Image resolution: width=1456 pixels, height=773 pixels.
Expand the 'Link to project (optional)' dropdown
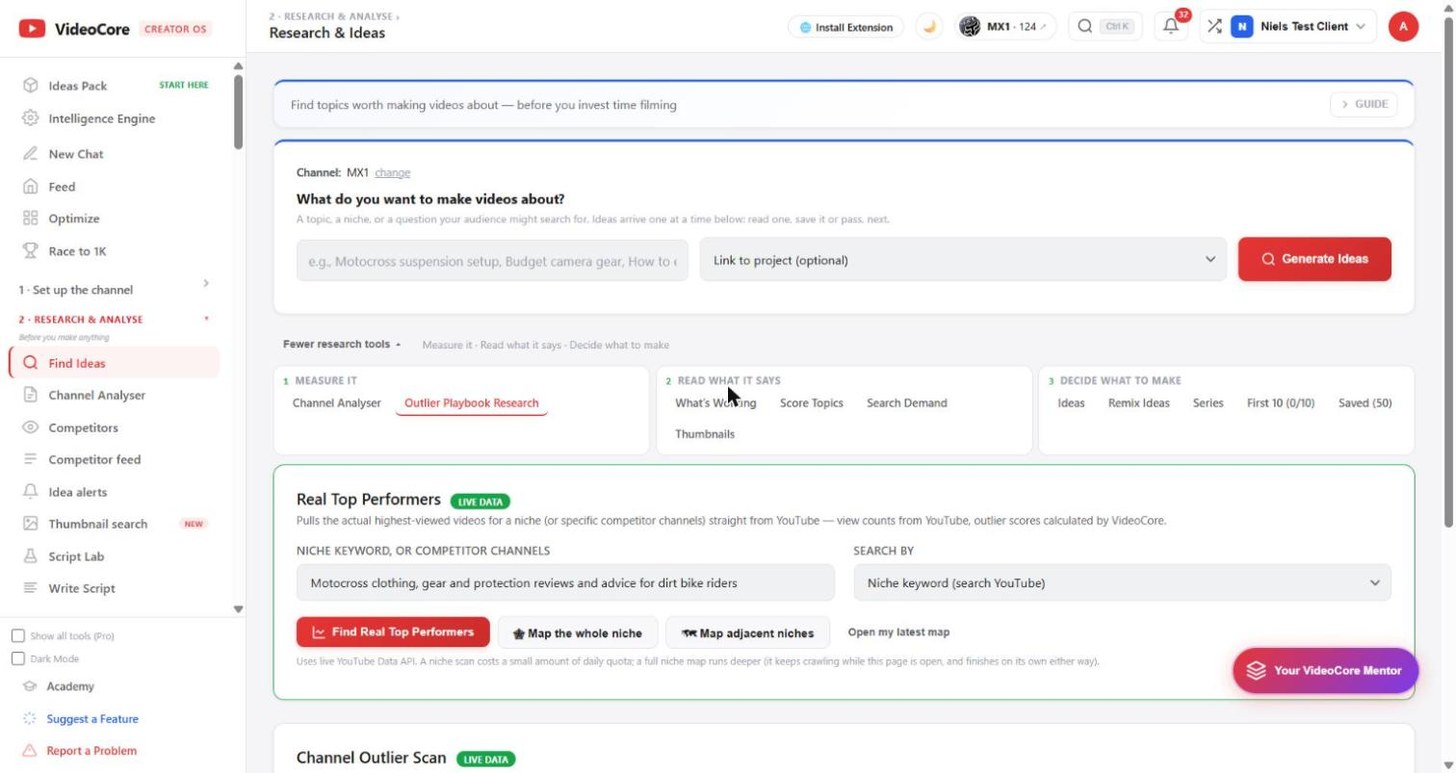[x=963, y=260]
